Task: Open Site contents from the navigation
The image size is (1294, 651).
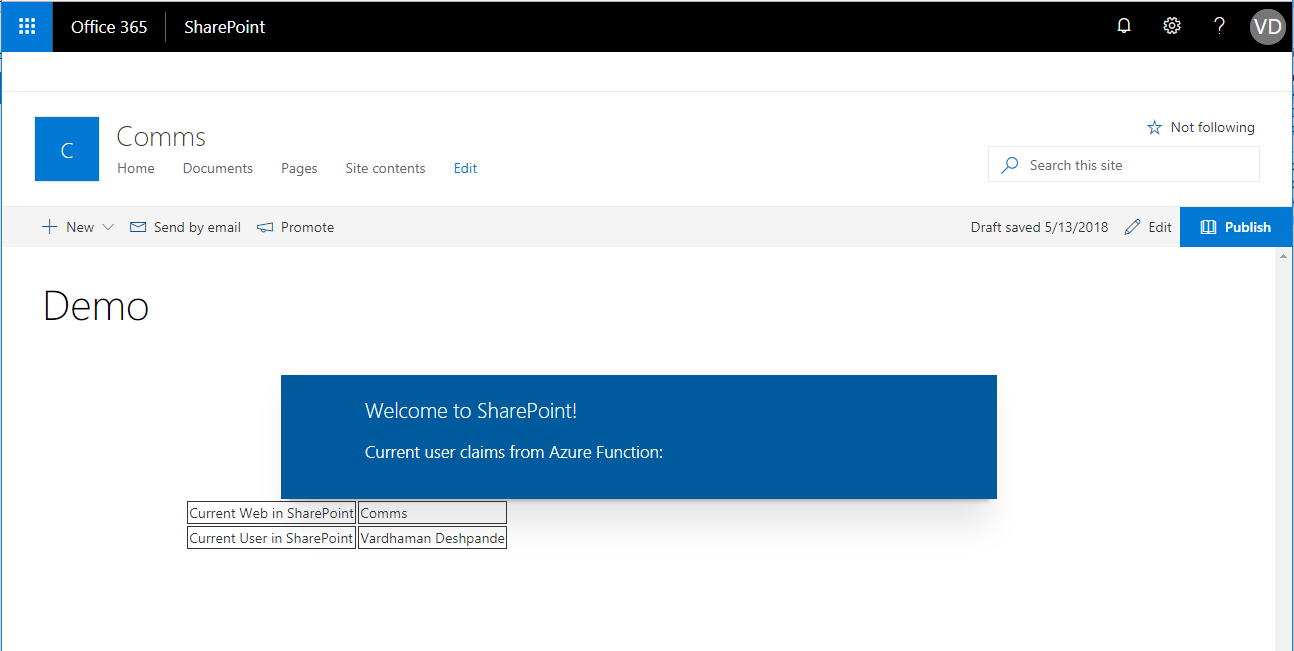Action: (385, 168)
